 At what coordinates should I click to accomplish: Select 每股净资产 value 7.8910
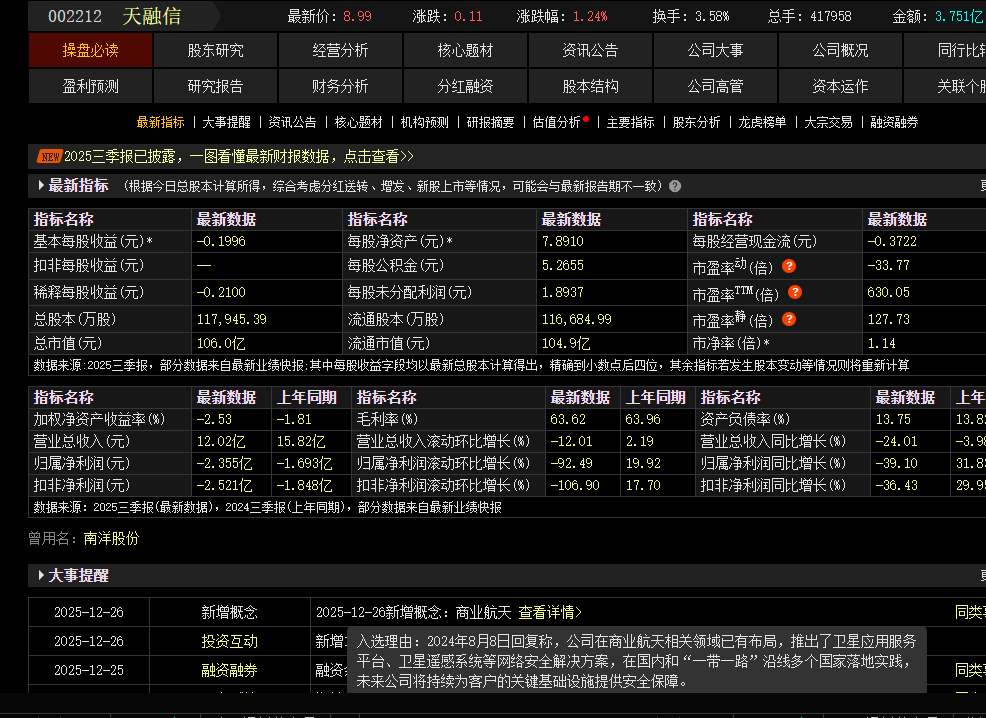(563, 241)
